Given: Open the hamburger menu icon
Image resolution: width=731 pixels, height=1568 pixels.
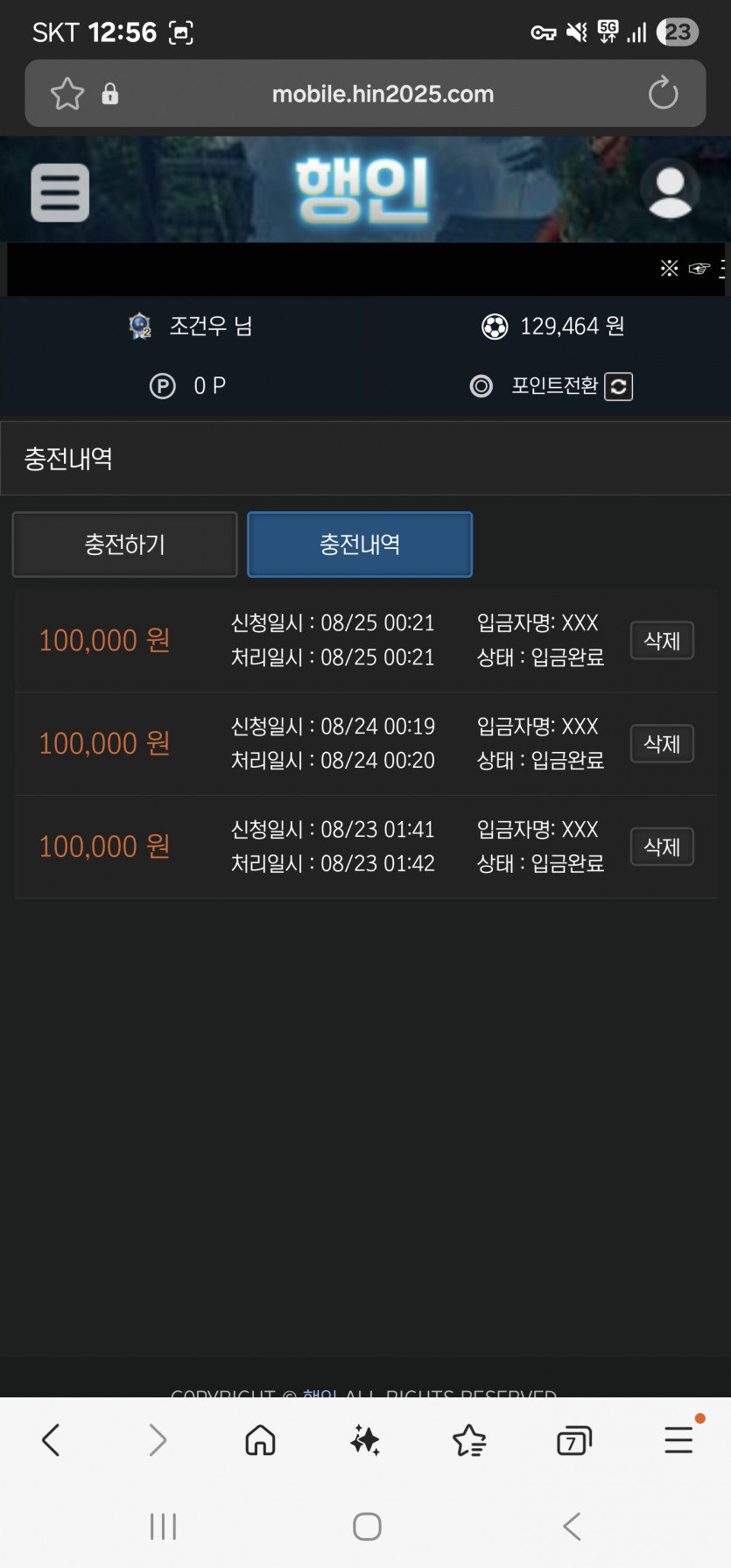Looking at the screenshot, I should (x=60, y=192).
